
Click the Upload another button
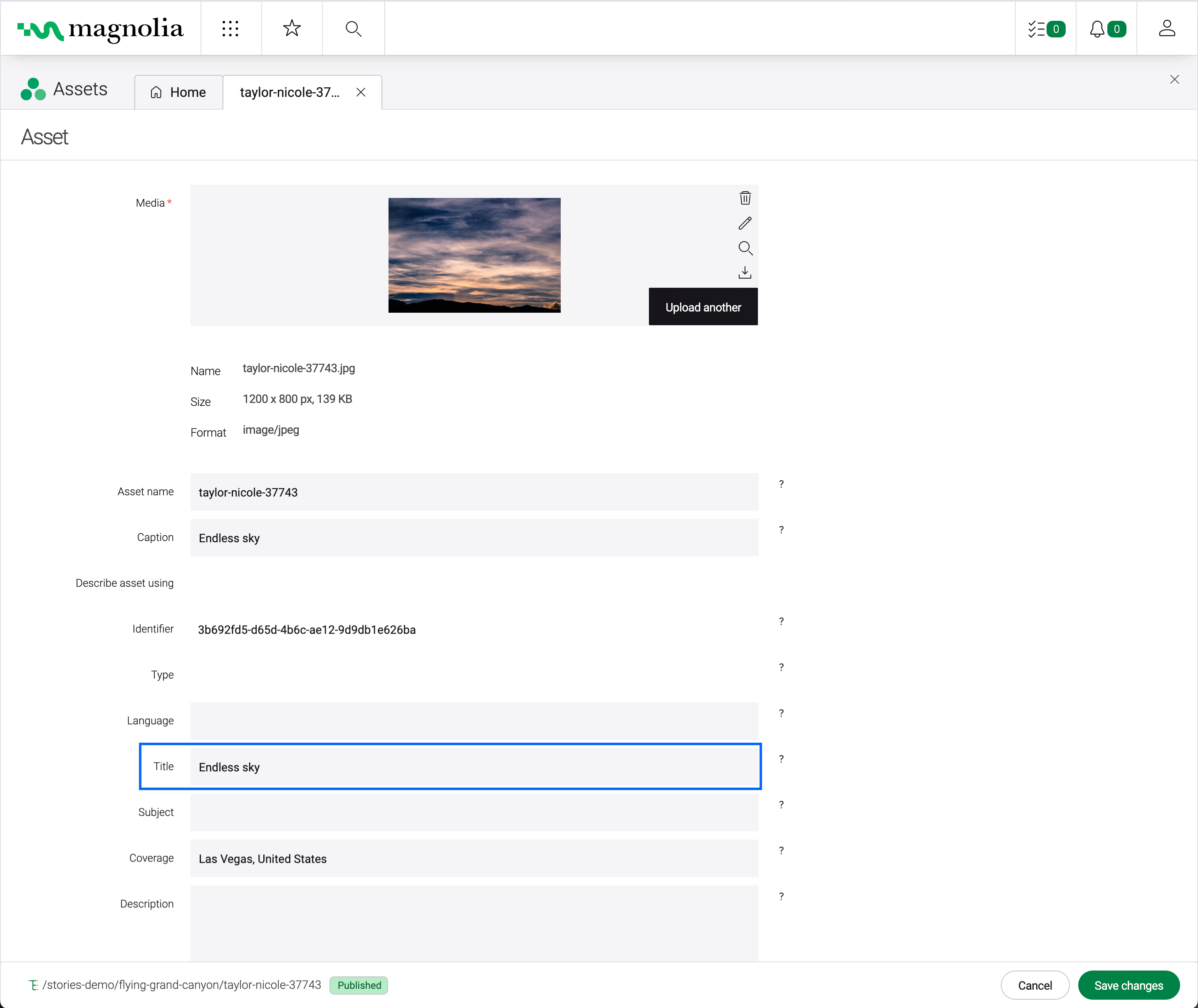tap(703, 307)
